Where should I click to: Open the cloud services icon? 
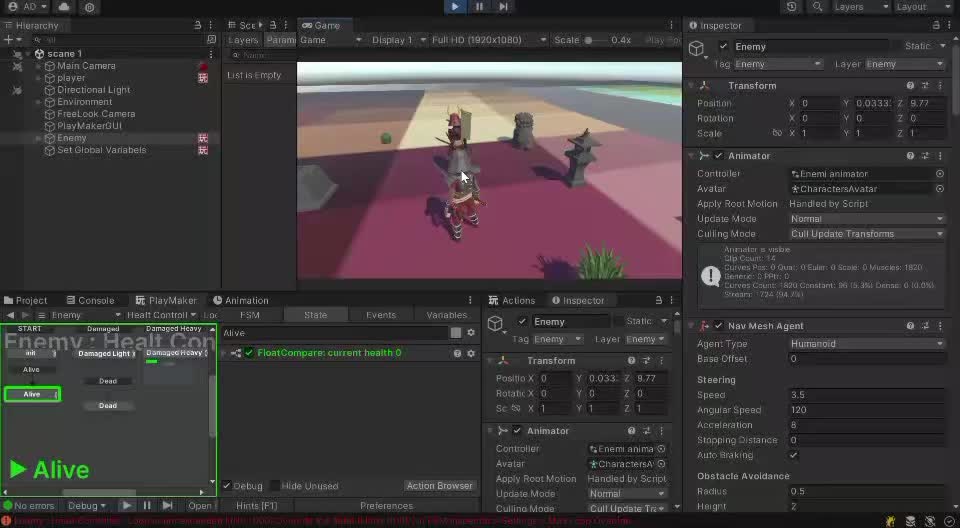64,7
